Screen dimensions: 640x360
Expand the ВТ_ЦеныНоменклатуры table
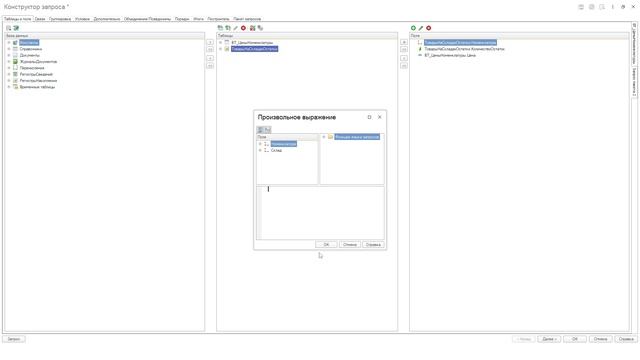pyautogui.click(x=220, y=42)
